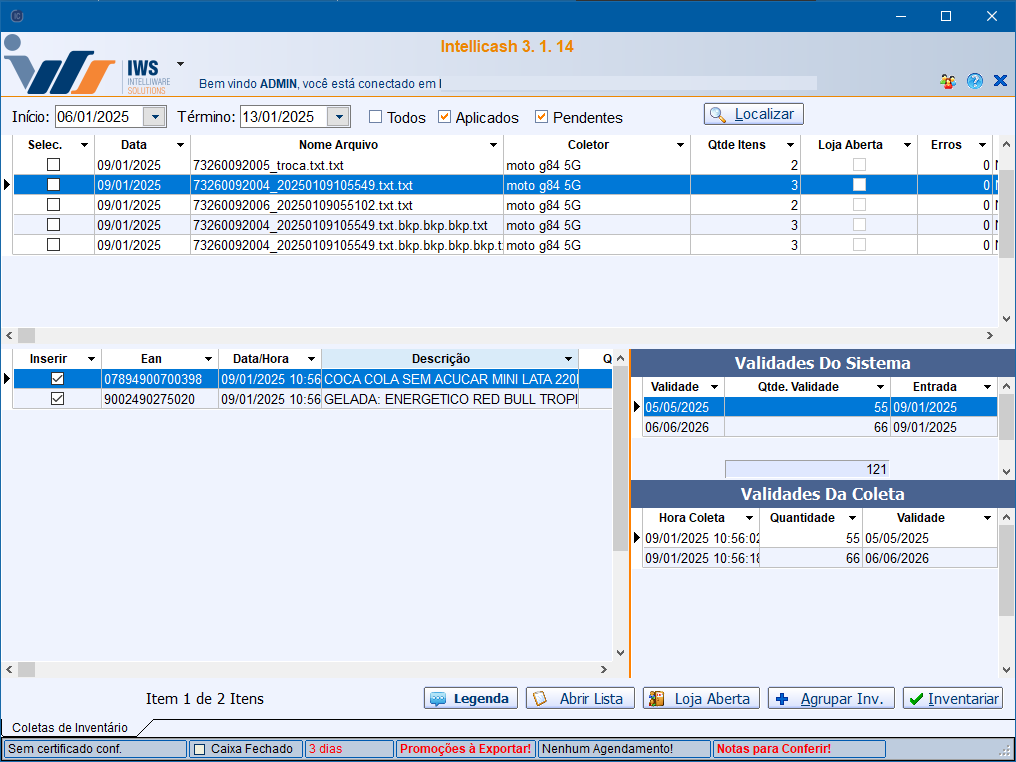Select the Coletas de Inventário tab

click(x=70, y=728)
